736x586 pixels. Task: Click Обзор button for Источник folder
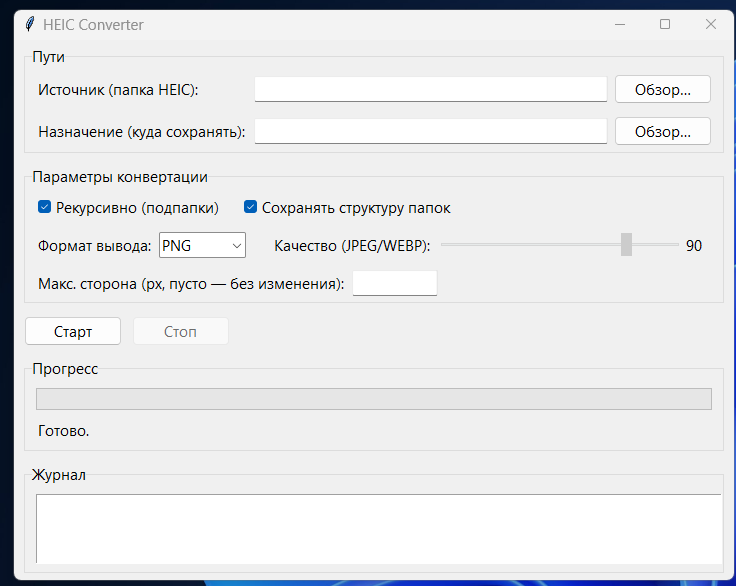662,89
